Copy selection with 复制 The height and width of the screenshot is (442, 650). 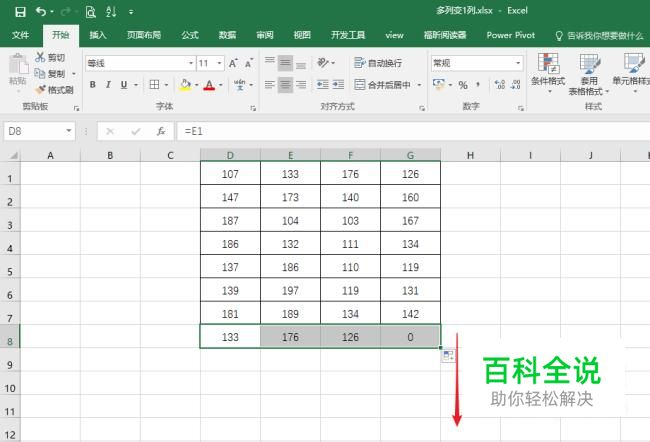pos(50,73)
